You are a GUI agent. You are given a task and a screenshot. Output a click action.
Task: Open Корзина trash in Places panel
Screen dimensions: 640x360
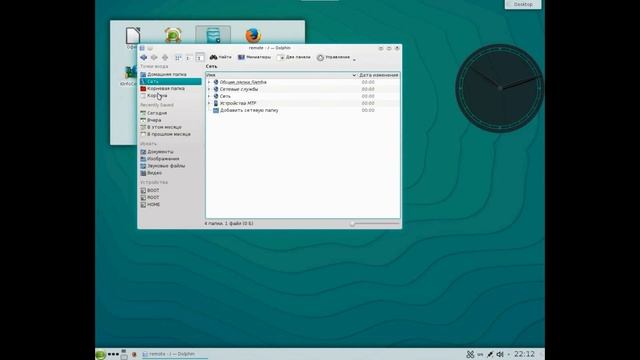point(171,96)
